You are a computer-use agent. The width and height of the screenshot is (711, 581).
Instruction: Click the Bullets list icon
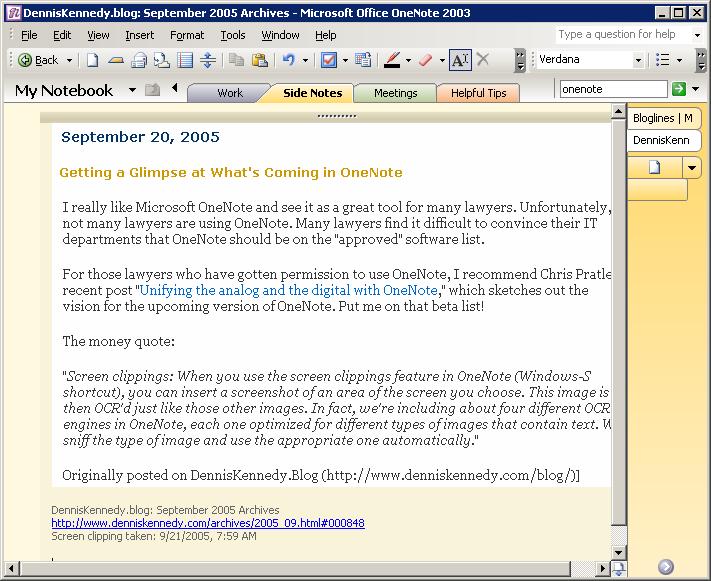tap(663, 60)
